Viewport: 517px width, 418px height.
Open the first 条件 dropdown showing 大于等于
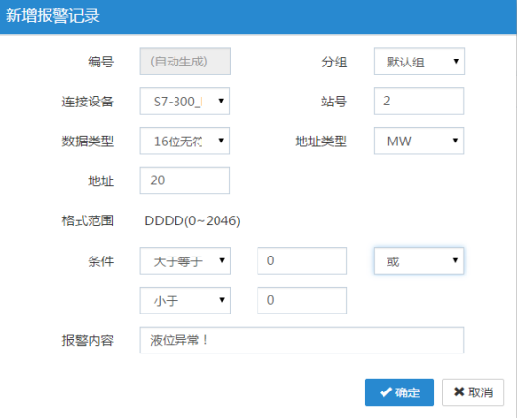coord(185,261)
